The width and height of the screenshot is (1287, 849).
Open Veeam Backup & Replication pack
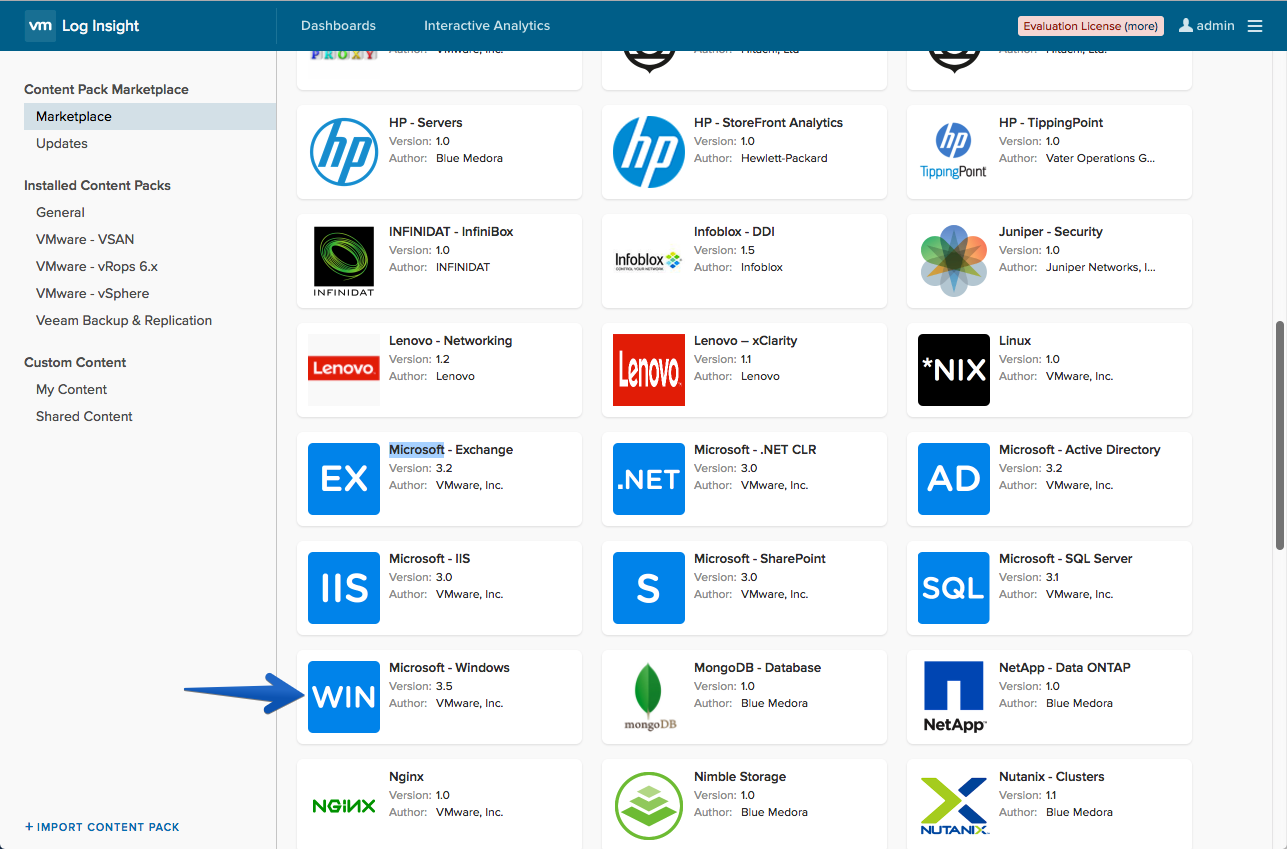(x=124, y=320)
